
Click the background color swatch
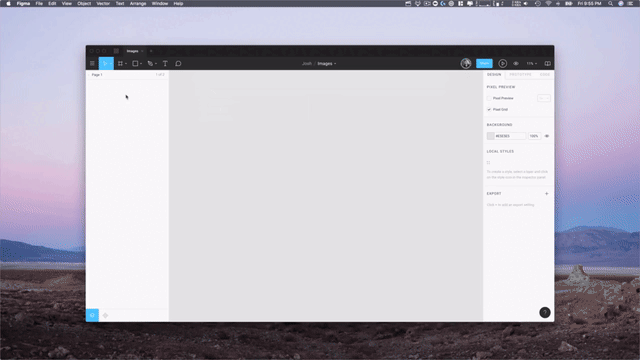click(x=490, y=136)
